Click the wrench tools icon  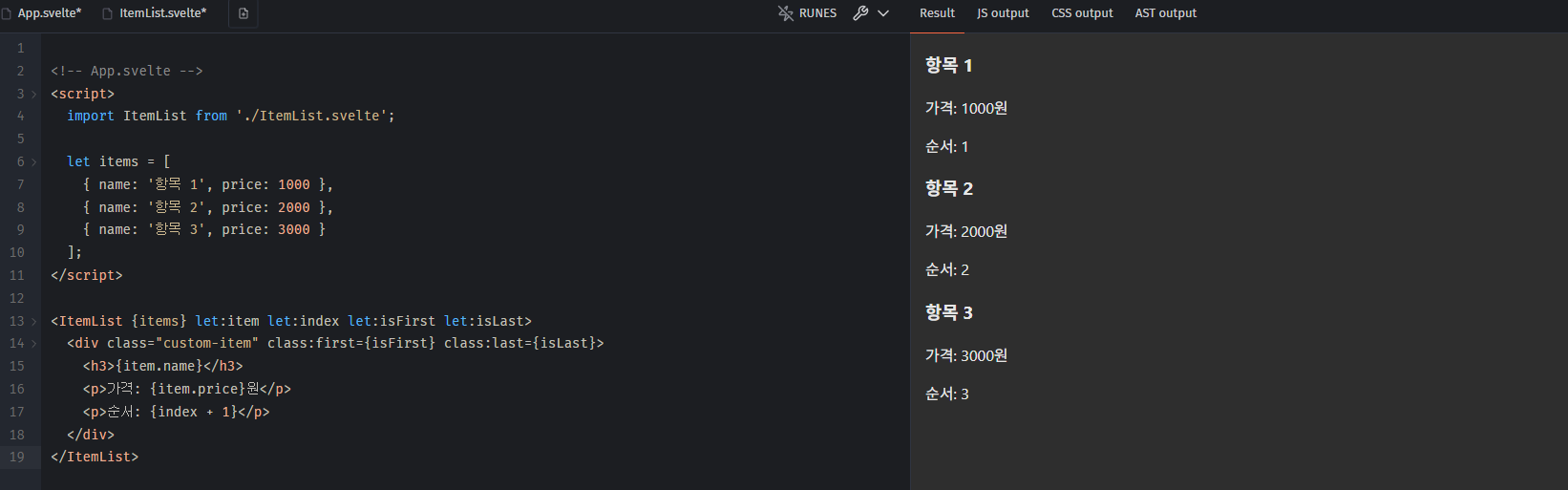tap(860, 13)
